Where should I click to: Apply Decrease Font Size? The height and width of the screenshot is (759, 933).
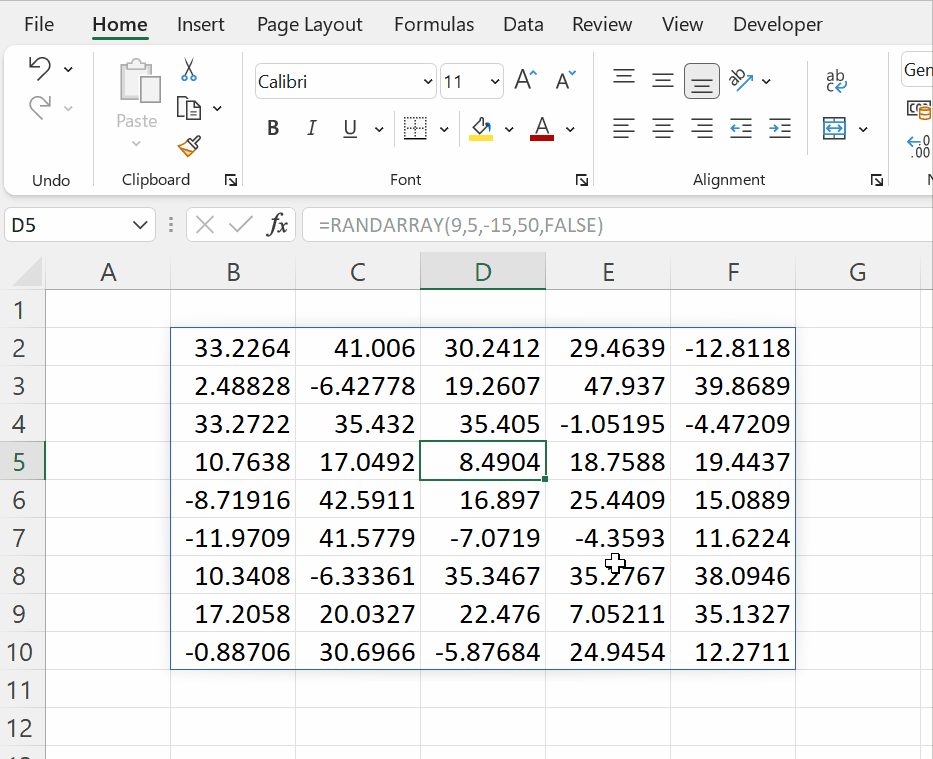562,79
